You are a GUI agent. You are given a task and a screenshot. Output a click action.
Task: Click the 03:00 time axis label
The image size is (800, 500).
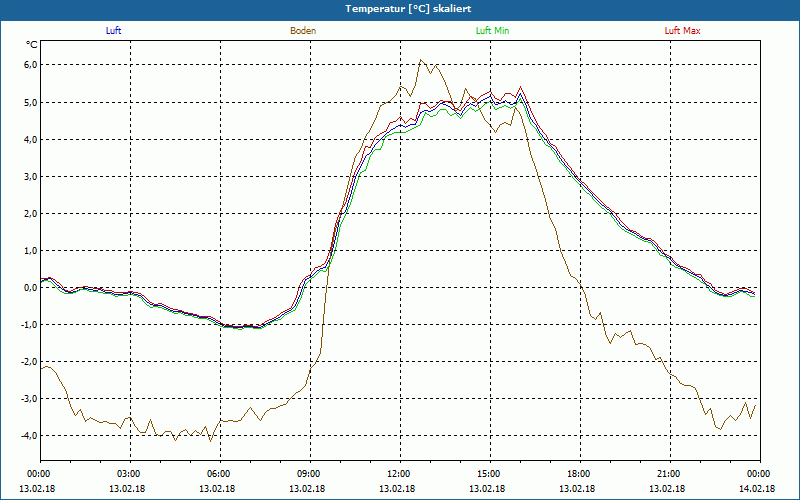pos(131,474)
